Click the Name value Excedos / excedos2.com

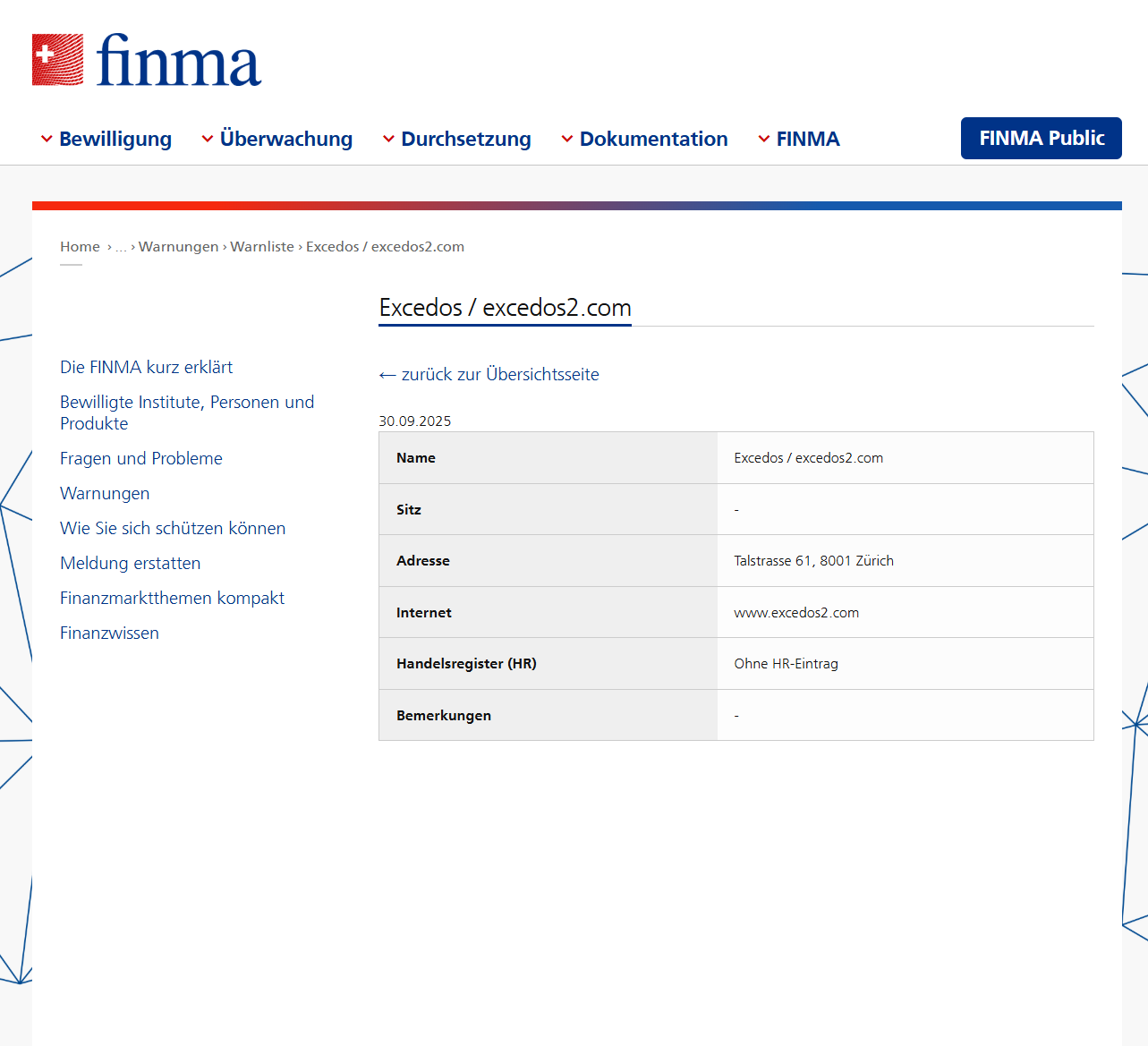(x=809, y=458)
